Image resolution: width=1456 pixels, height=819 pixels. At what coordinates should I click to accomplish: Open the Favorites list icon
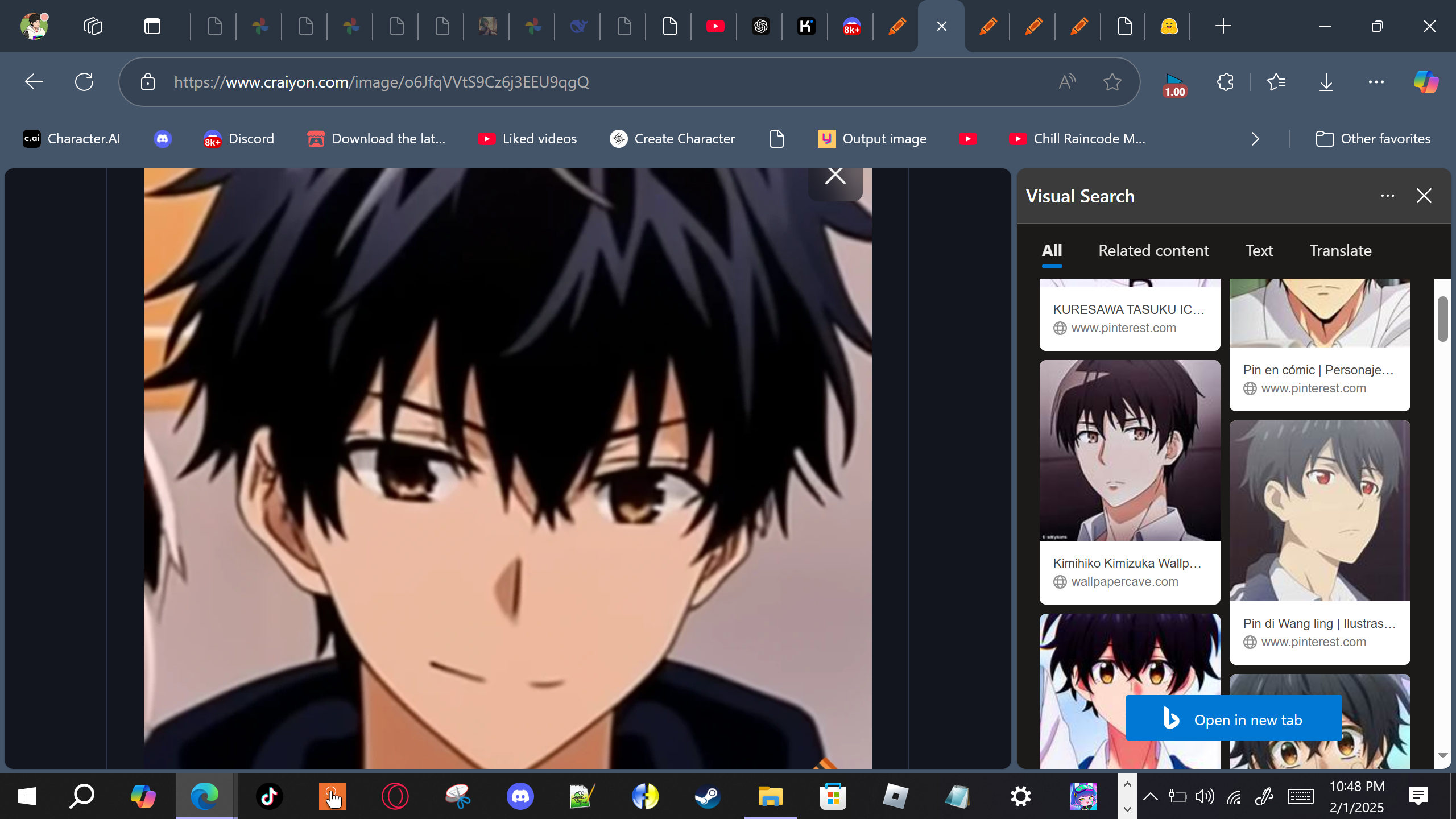point(1276,82)
